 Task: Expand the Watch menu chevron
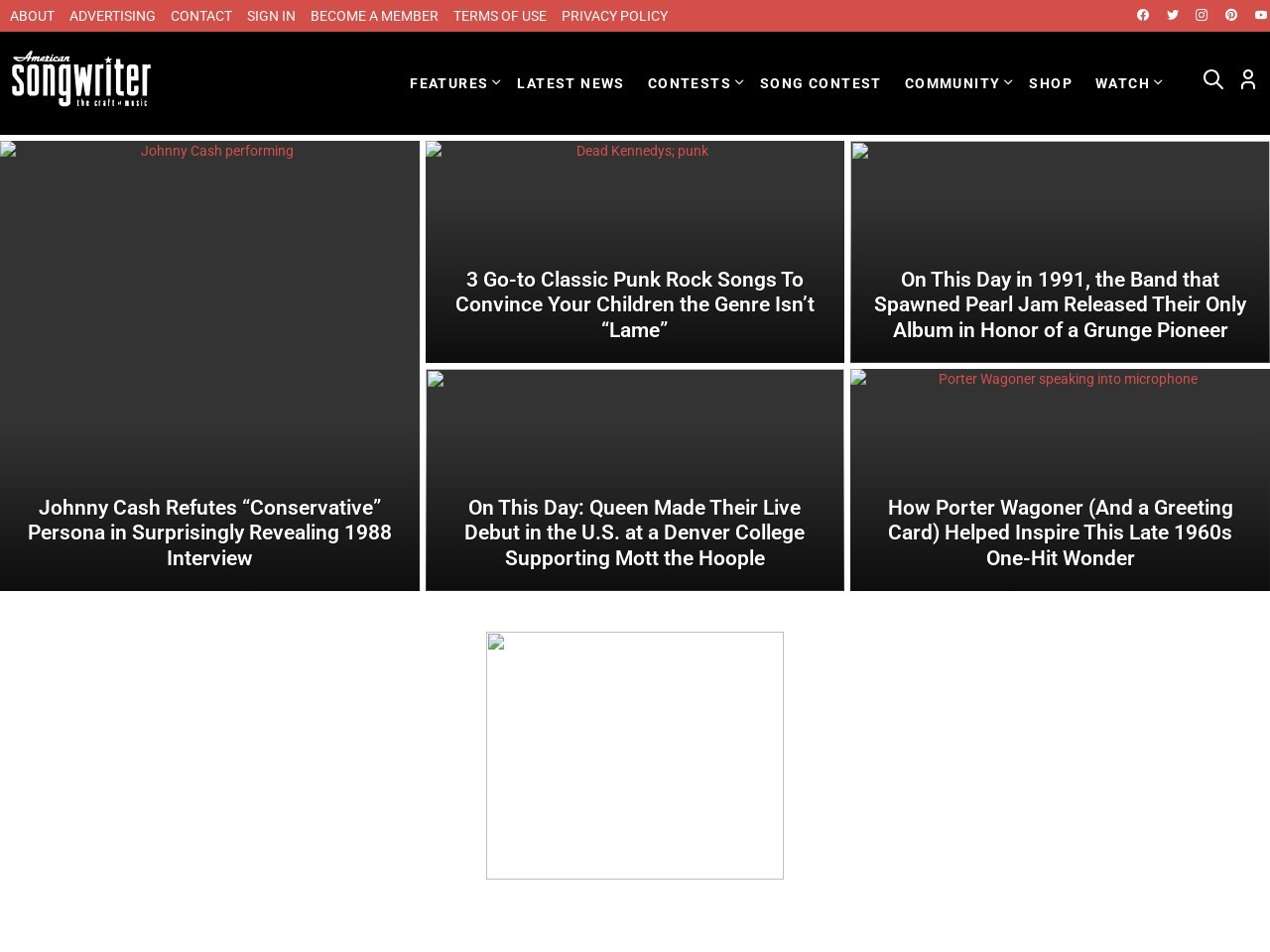point(1158,82)
